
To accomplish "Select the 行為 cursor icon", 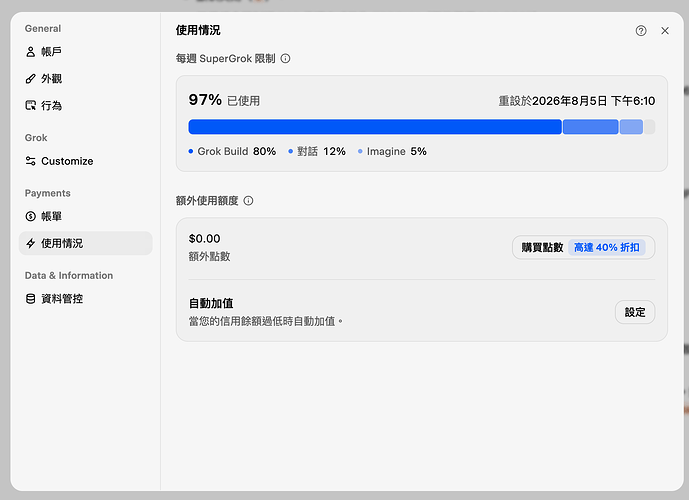I will tap(30, 105).
